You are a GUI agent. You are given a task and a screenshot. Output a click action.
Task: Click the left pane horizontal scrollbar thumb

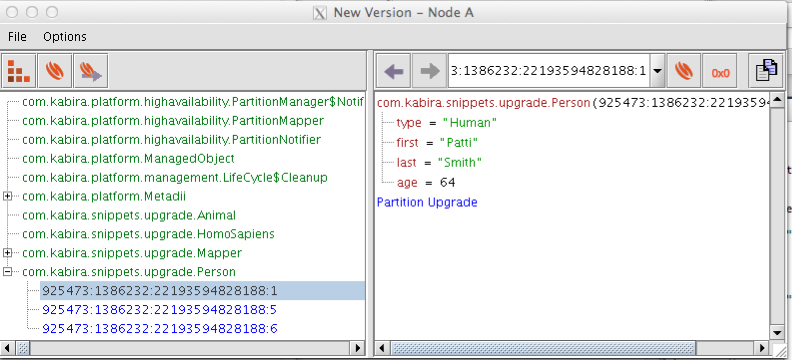tap(23, 347)
